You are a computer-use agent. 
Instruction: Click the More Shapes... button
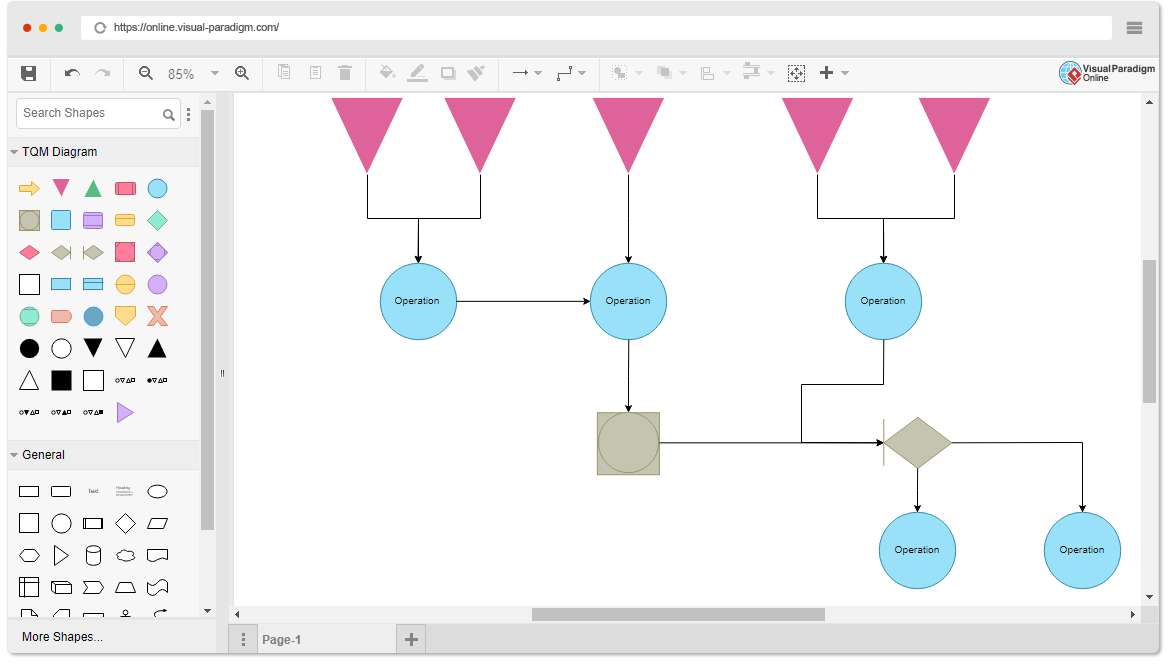[x=62, y=637]
